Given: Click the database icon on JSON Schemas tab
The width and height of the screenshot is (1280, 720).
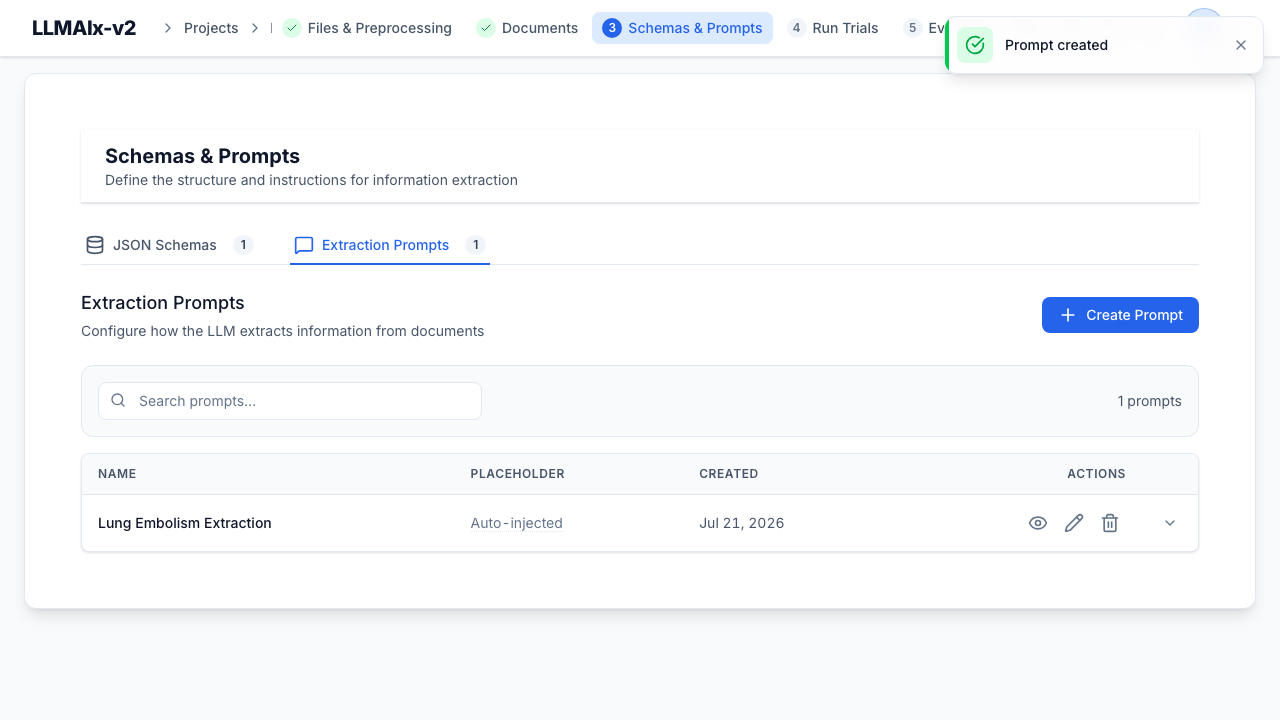Looking at the screenshot, I should [95, 245].
